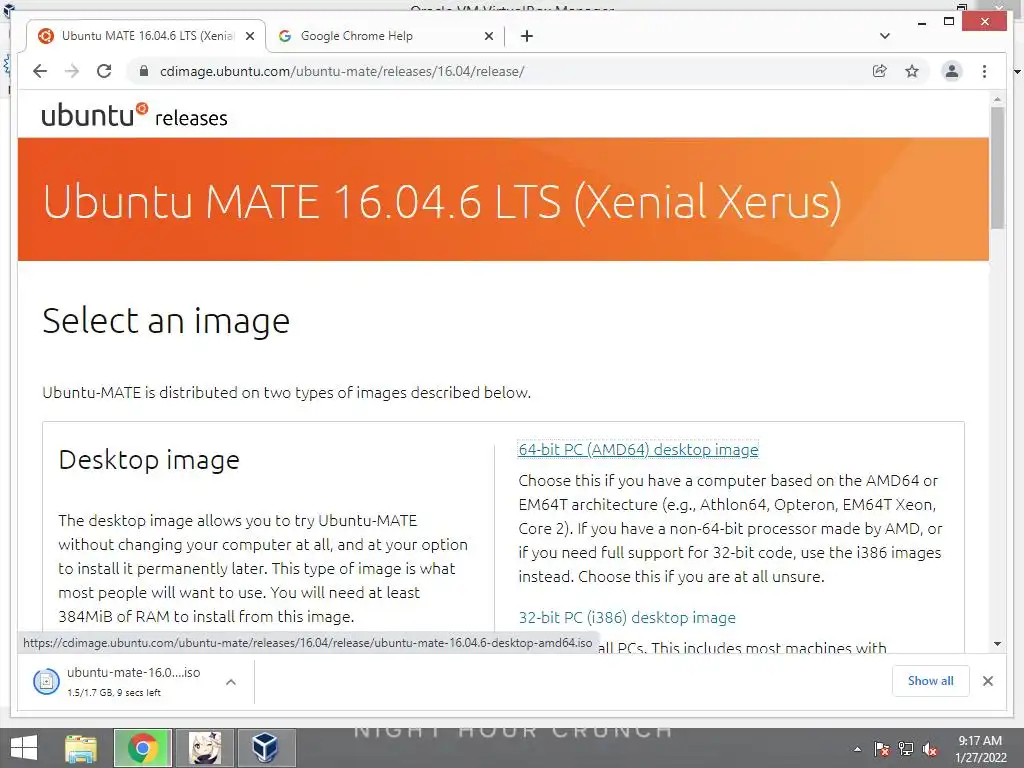1024x768 pixels.
Task: Click the muted volume tray icon
Action: [x=930, y=749]
